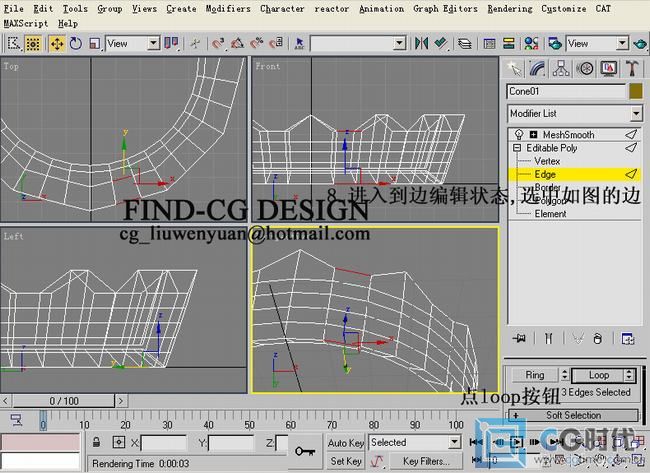Step time slider forward with right arrow

tap(121, 401)
